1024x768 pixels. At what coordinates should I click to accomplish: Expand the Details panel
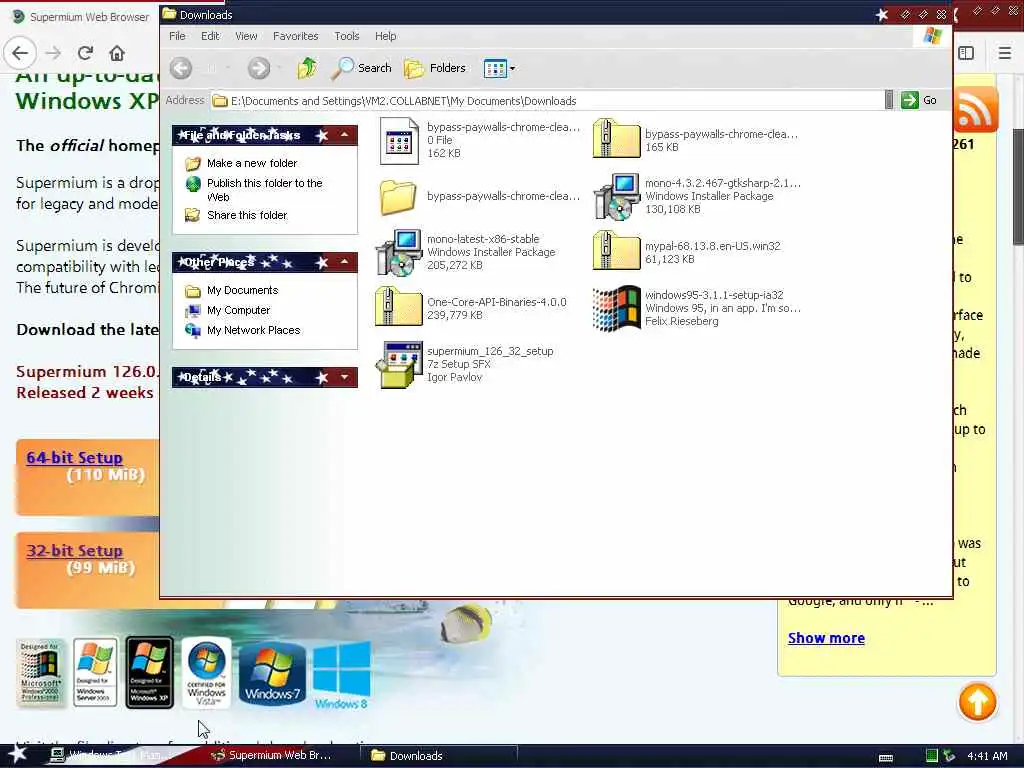(344, 377)
